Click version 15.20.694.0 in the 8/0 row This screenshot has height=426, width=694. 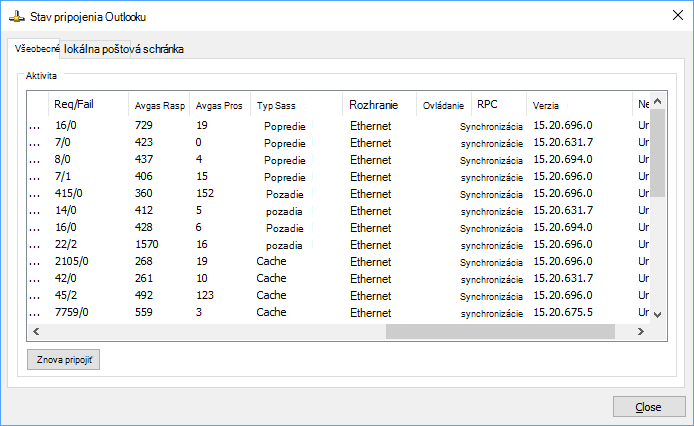pos(563,159)
